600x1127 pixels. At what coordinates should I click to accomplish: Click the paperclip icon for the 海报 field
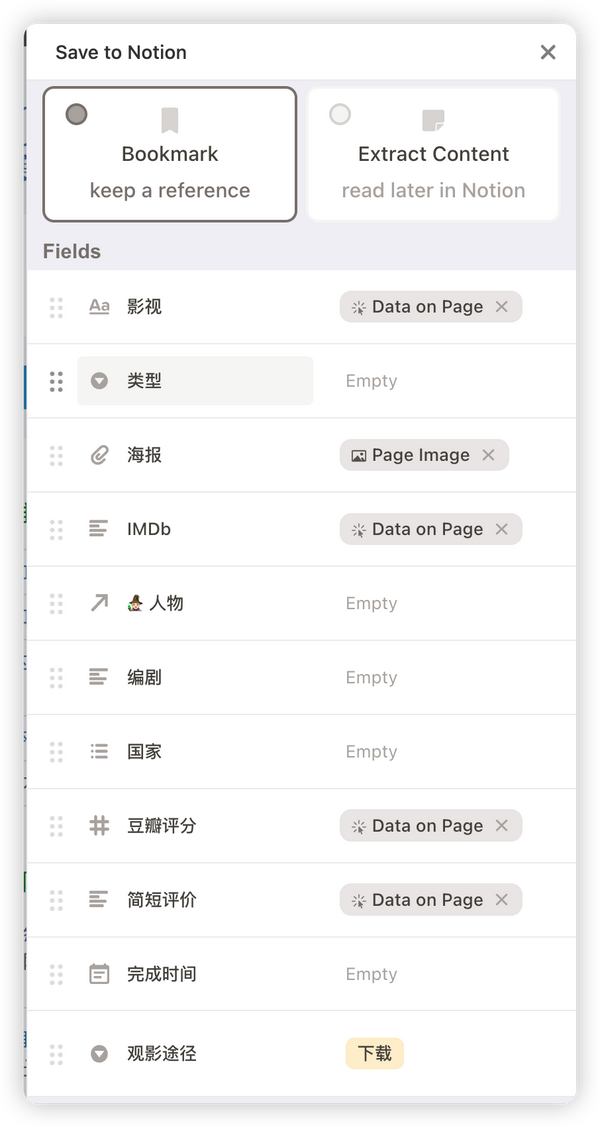pos(99,454)
